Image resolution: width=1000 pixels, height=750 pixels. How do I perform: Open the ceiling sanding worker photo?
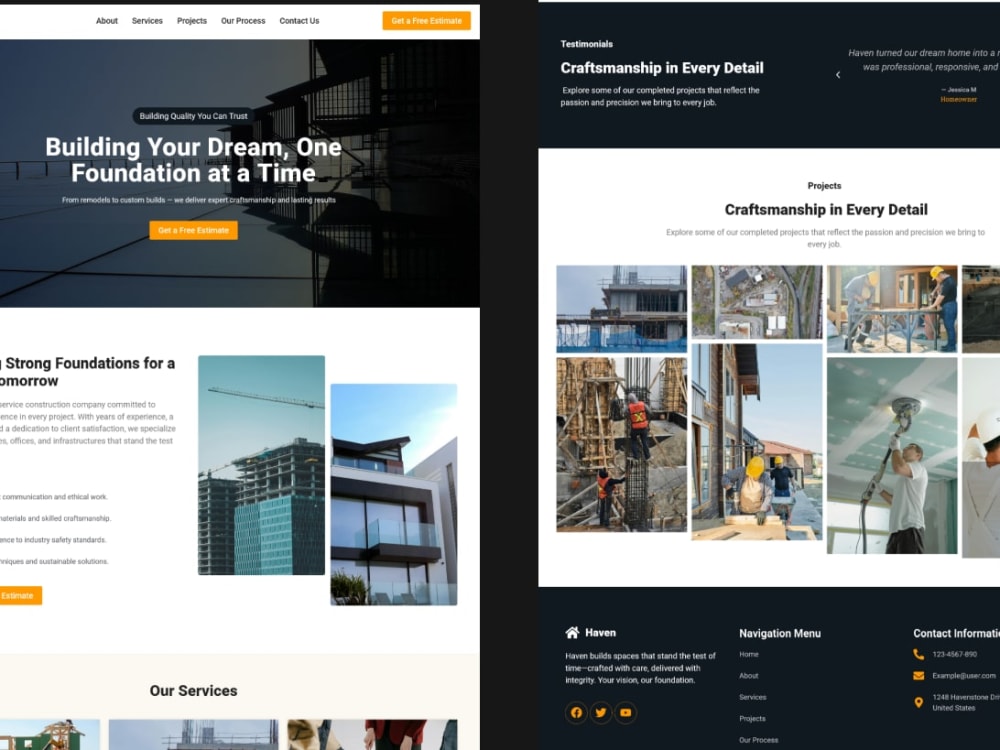click(x=892, y=455)
